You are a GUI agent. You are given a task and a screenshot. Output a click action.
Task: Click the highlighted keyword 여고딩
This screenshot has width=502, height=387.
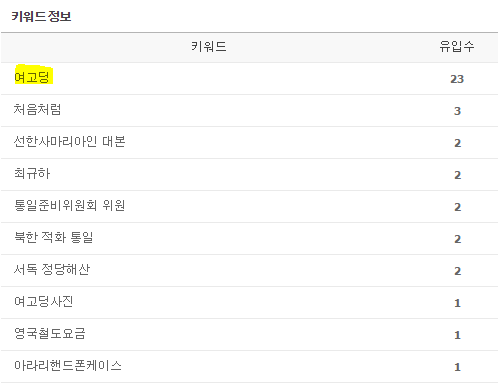point(32,77)
